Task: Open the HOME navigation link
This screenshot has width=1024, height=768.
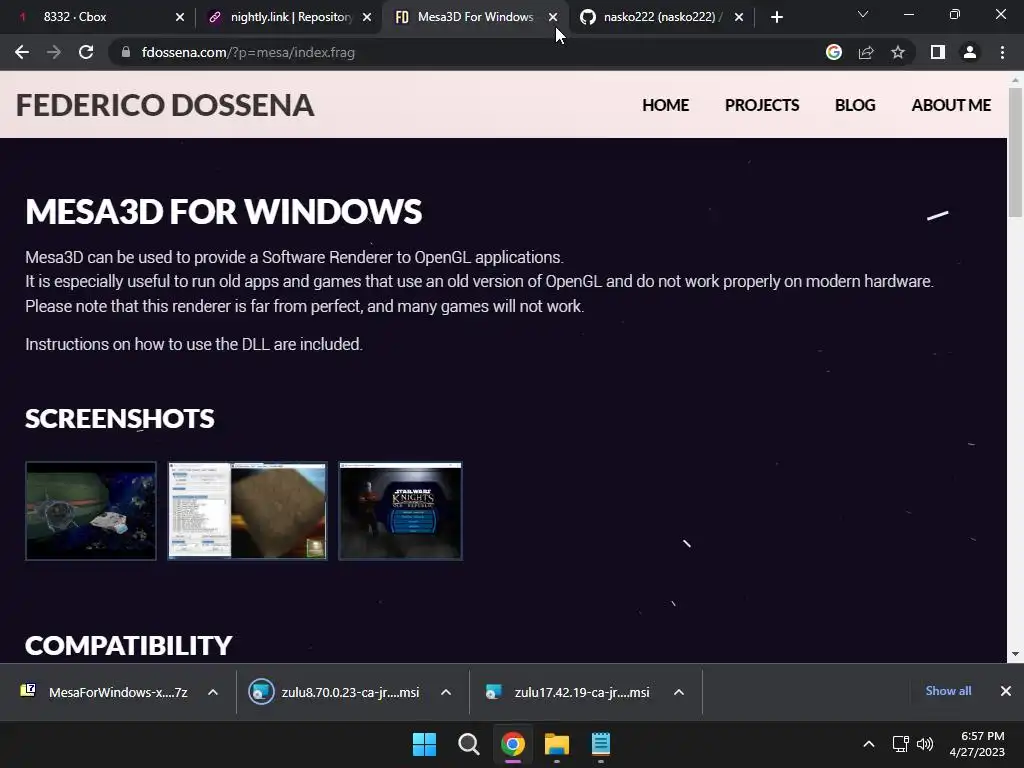Action: click(x=665, y=105)
